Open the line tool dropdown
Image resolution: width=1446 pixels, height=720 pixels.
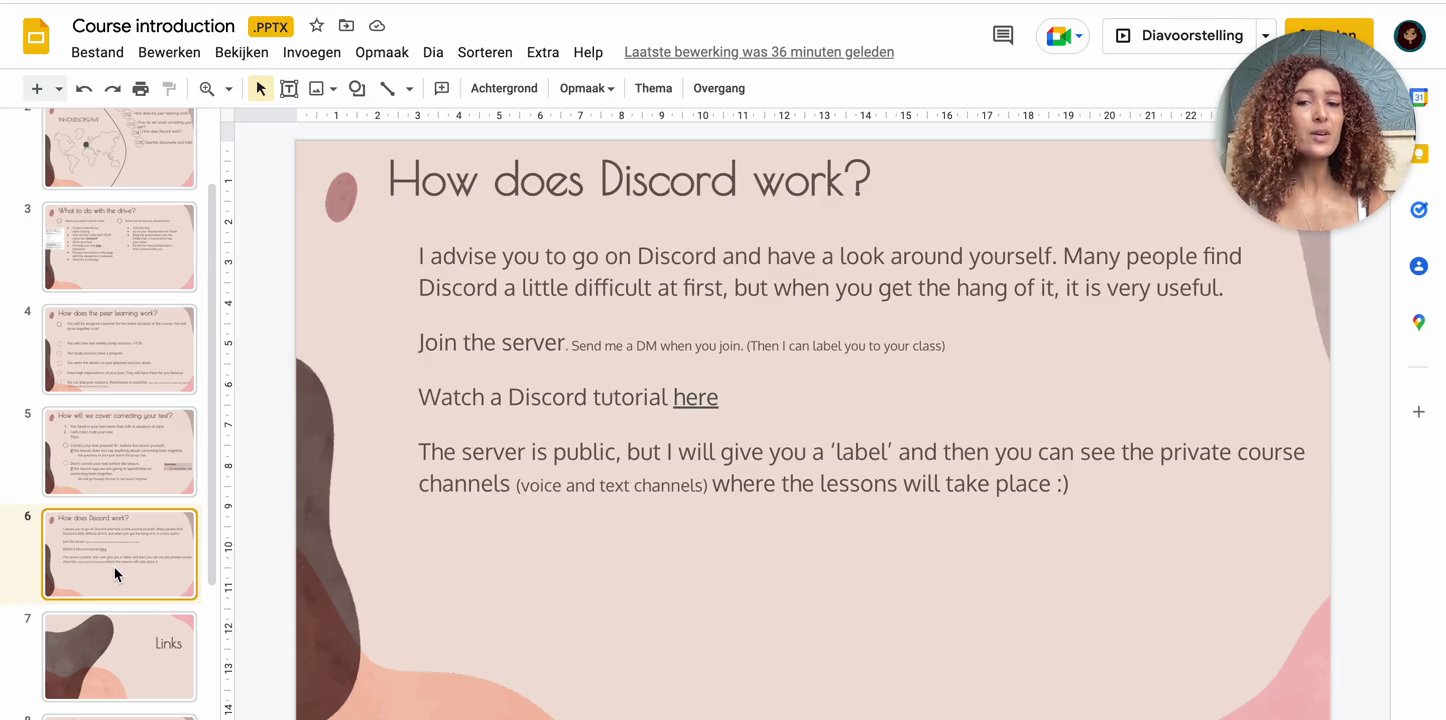coord(408,88)
